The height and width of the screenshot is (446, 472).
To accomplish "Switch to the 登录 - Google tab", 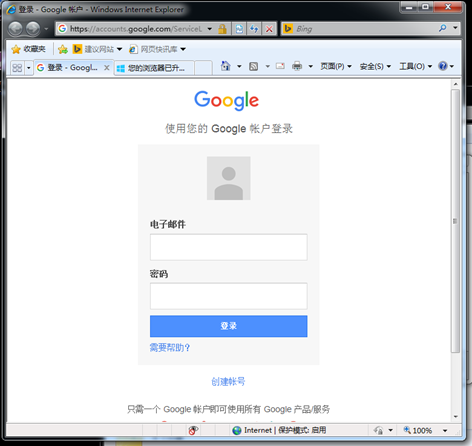I will pyautogui.click(x=68, y=68).
